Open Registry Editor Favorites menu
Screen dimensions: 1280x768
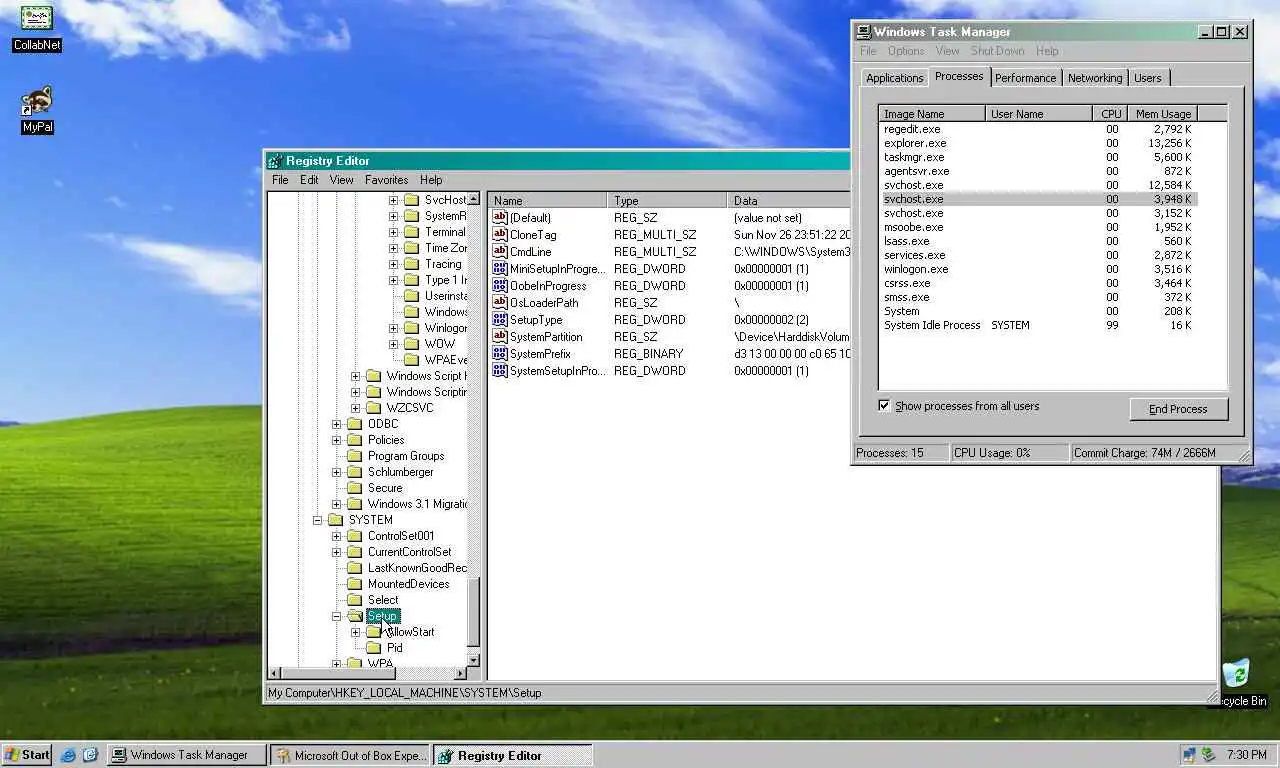386,180
